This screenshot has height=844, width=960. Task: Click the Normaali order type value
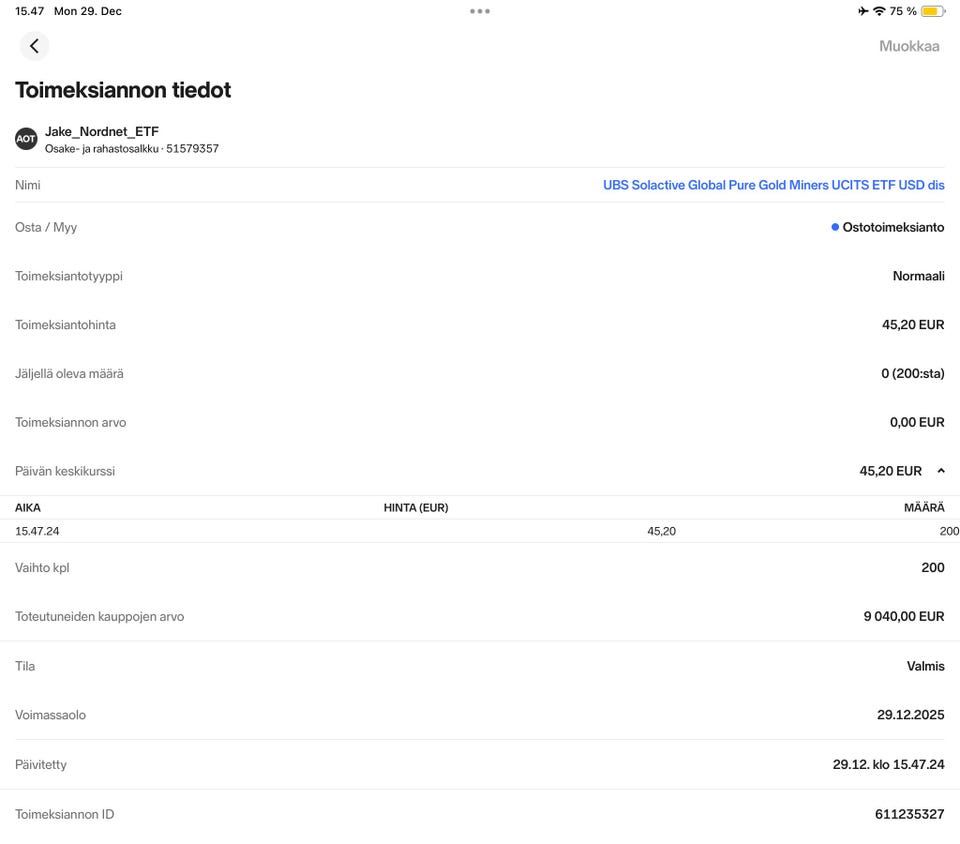point(918,276)
